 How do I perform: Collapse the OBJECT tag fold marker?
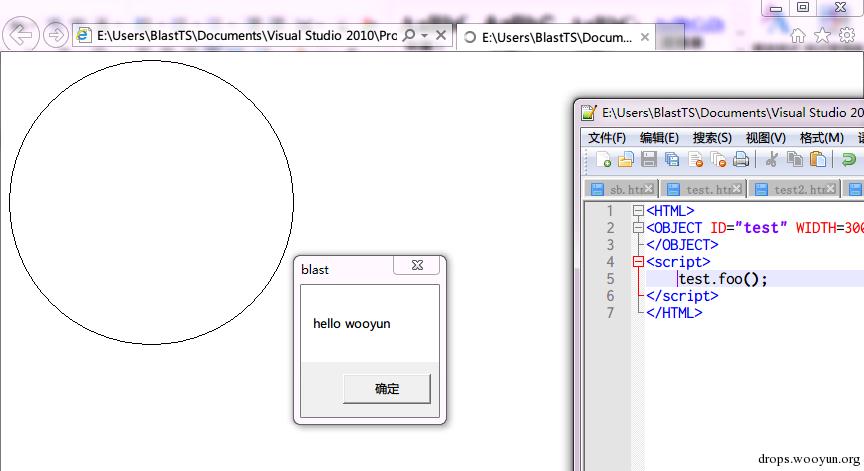638,228
